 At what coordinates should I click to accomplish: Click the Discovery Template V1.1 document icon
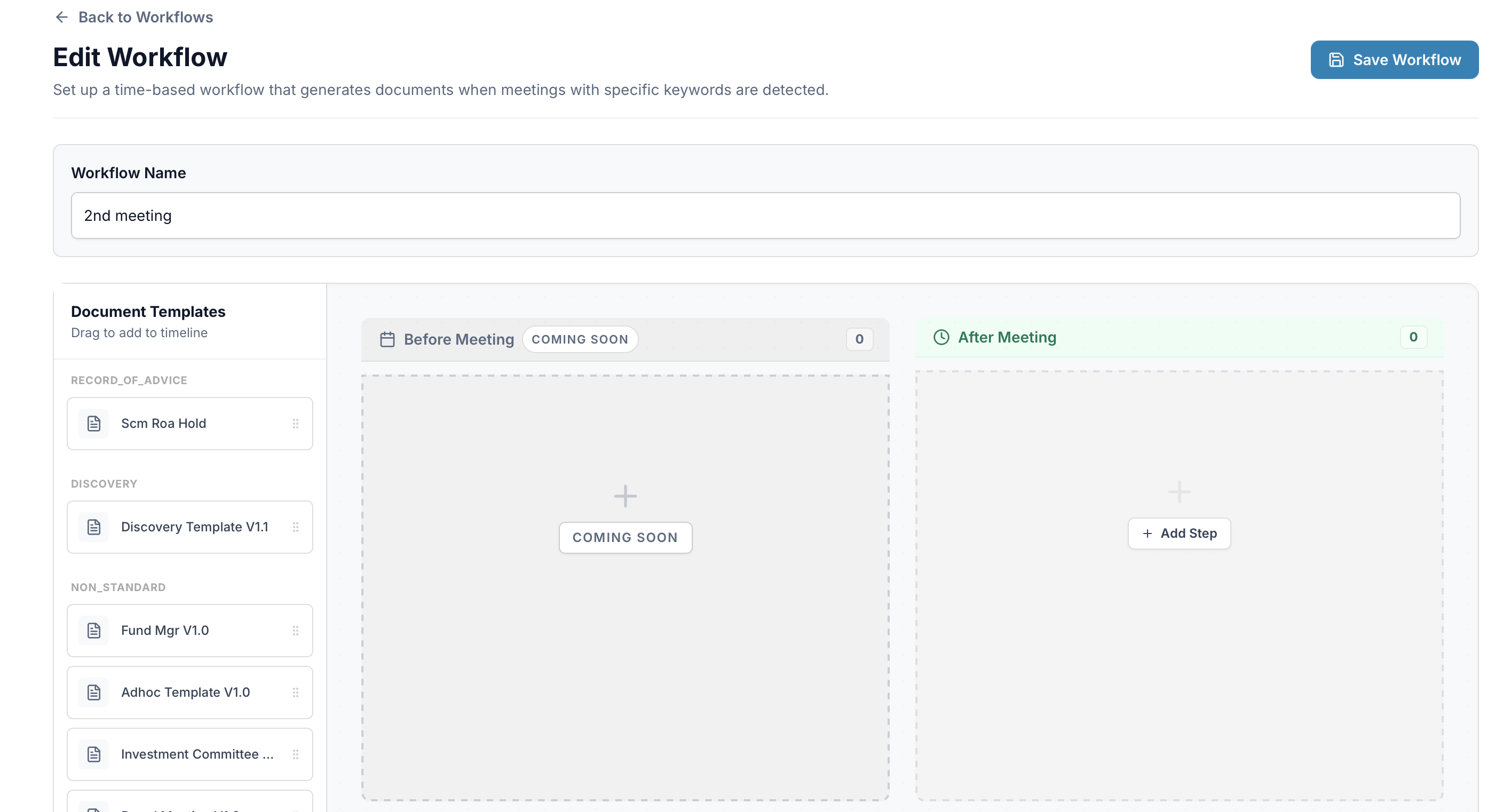[x=94, y=527]
